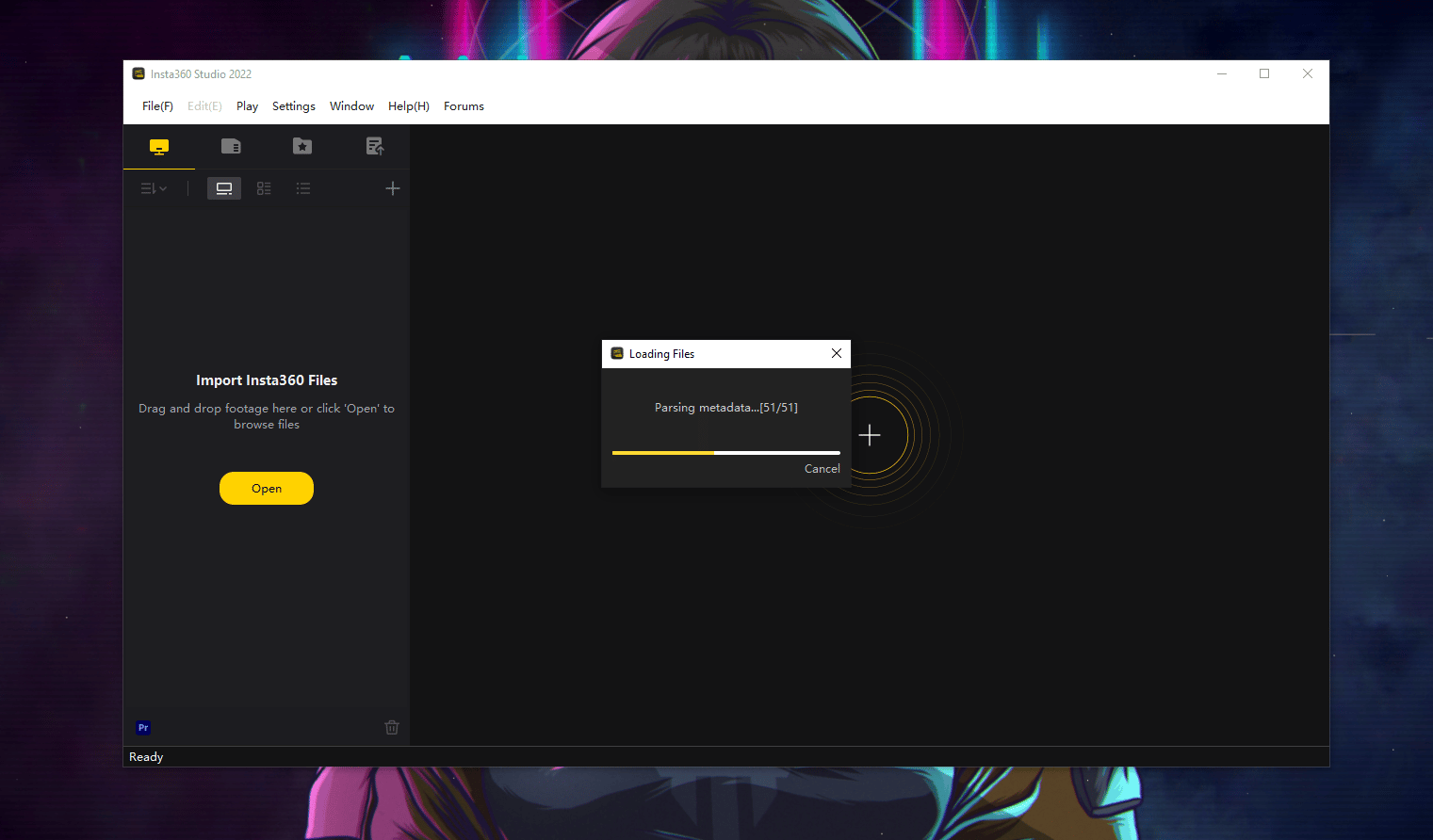
Task: Open the Settings menu
Action: 294,106
